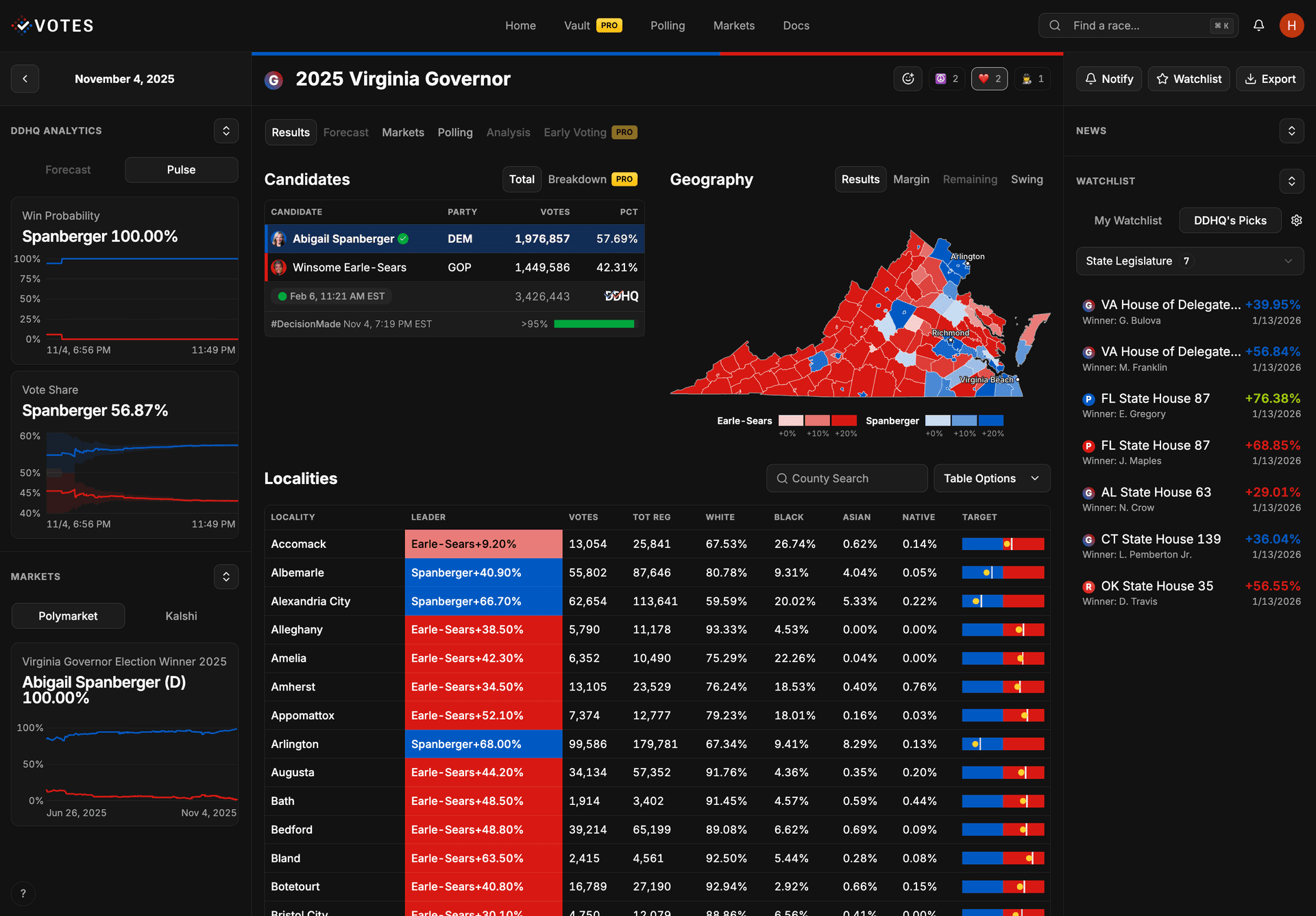1316x916 pixels.
Task: Open Docs in top navigation
Action: [x=796, y=25]
